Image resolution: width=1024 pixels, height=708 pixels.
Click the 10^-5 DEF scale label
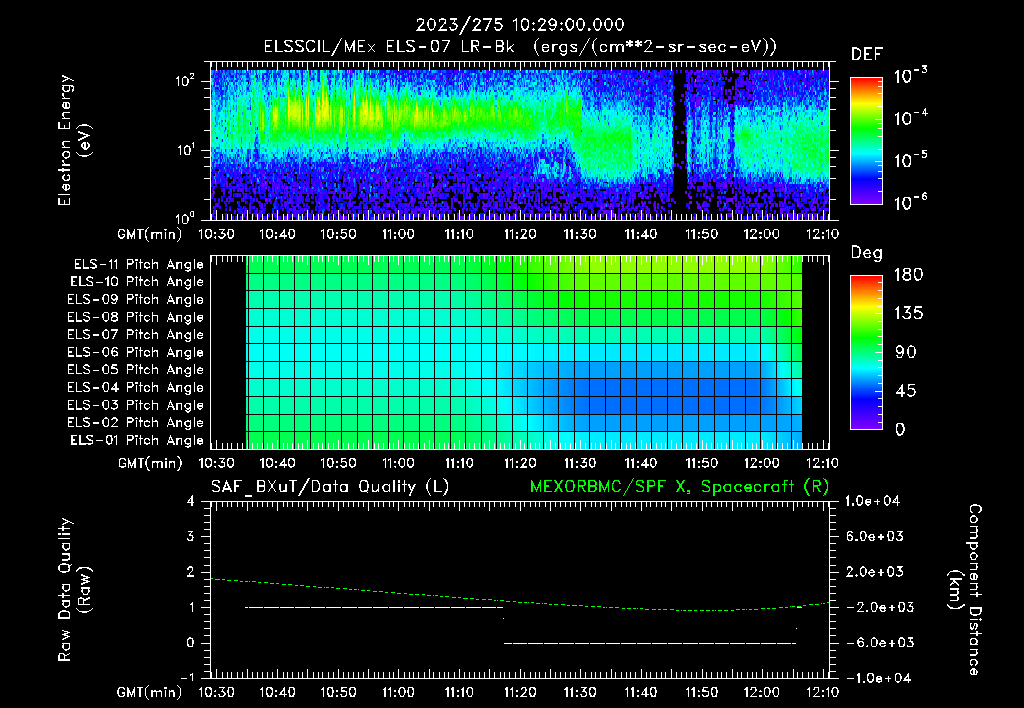tap(910, 160)
